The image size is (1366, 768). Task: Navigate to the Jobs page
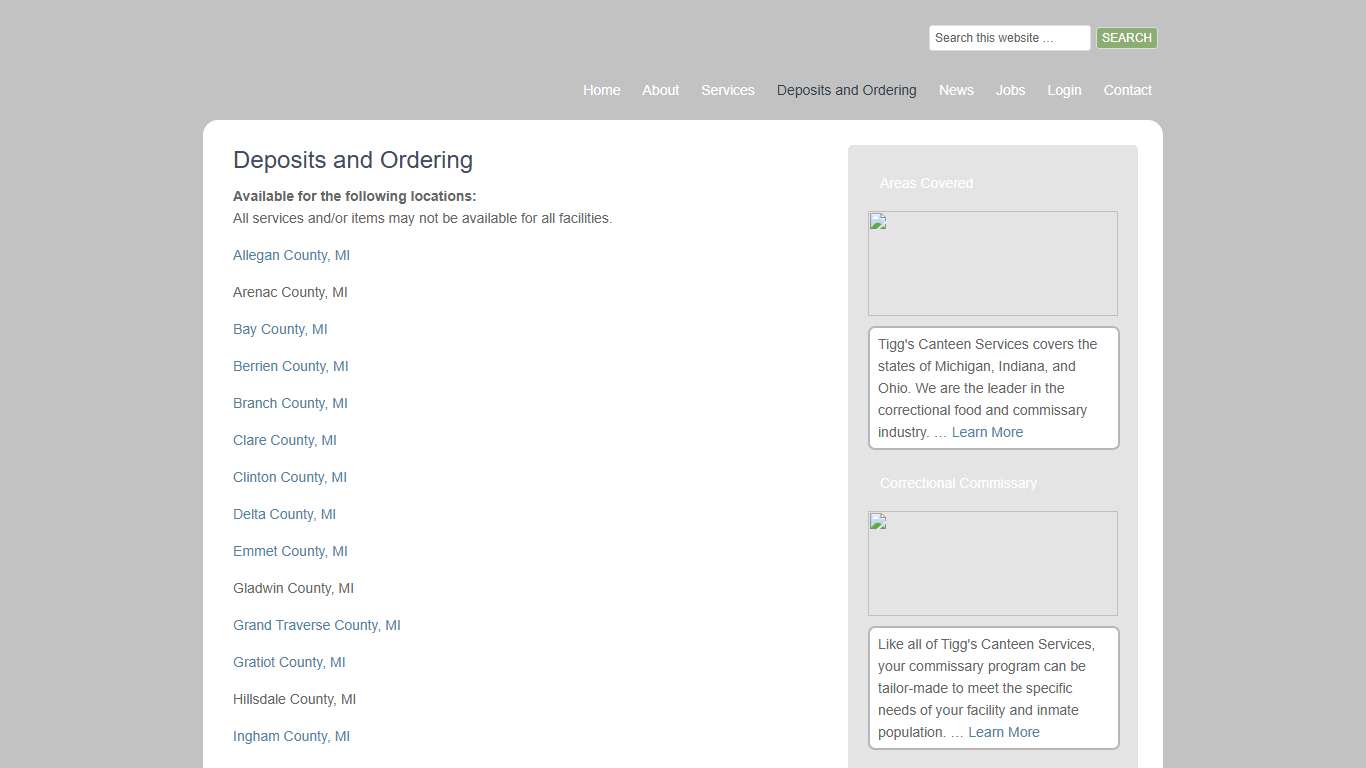(1010, 90)
